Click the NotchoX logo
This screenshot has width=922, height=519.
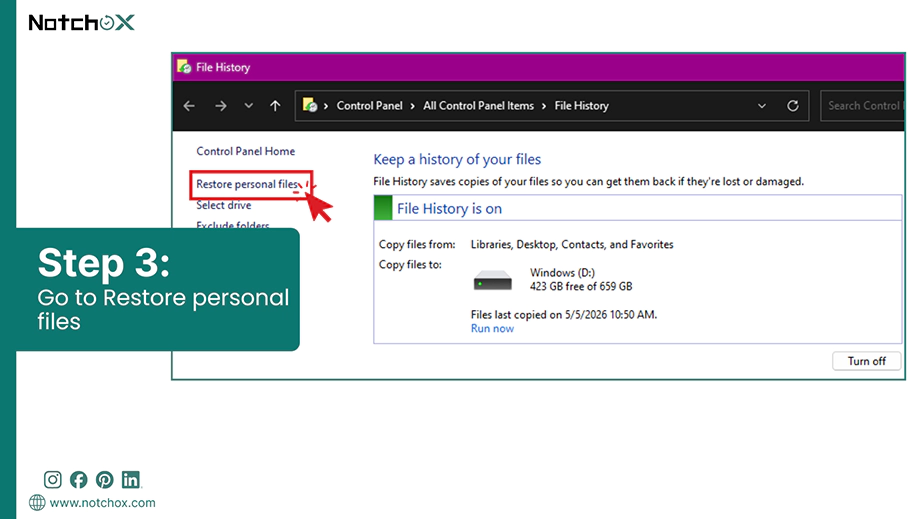[x=82, y=22]
